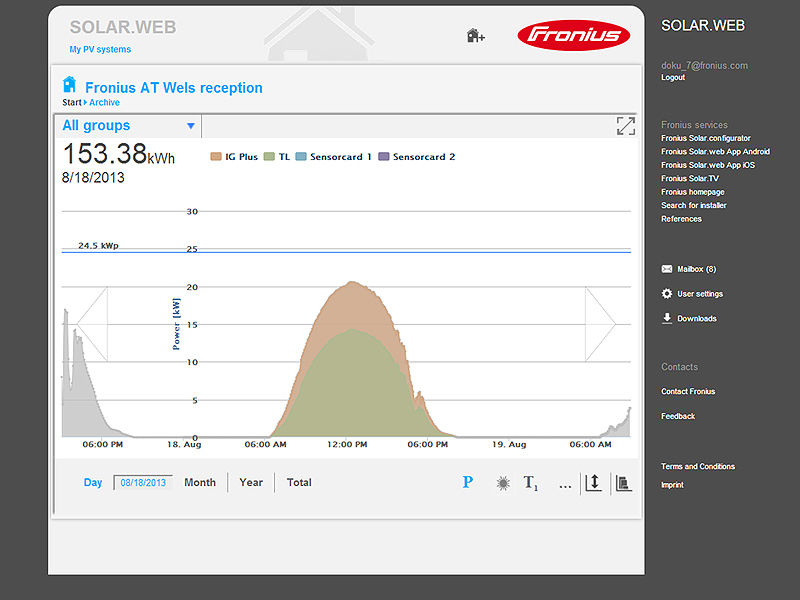Image resolution: width=800 pixels, height=600 pixels.
Task: Open more channels with ellipsis icon
Action: click(565, 485)
